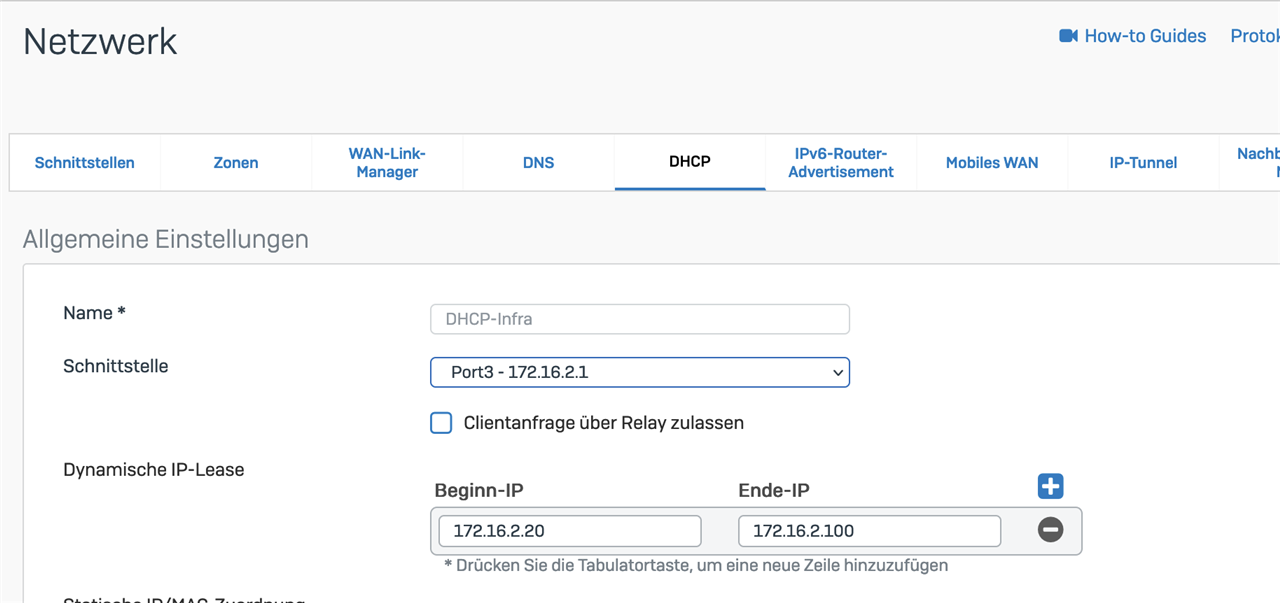1280x603 pixels.
Task: Remove the IP range row with minus icon
Action: (1050, 530)
